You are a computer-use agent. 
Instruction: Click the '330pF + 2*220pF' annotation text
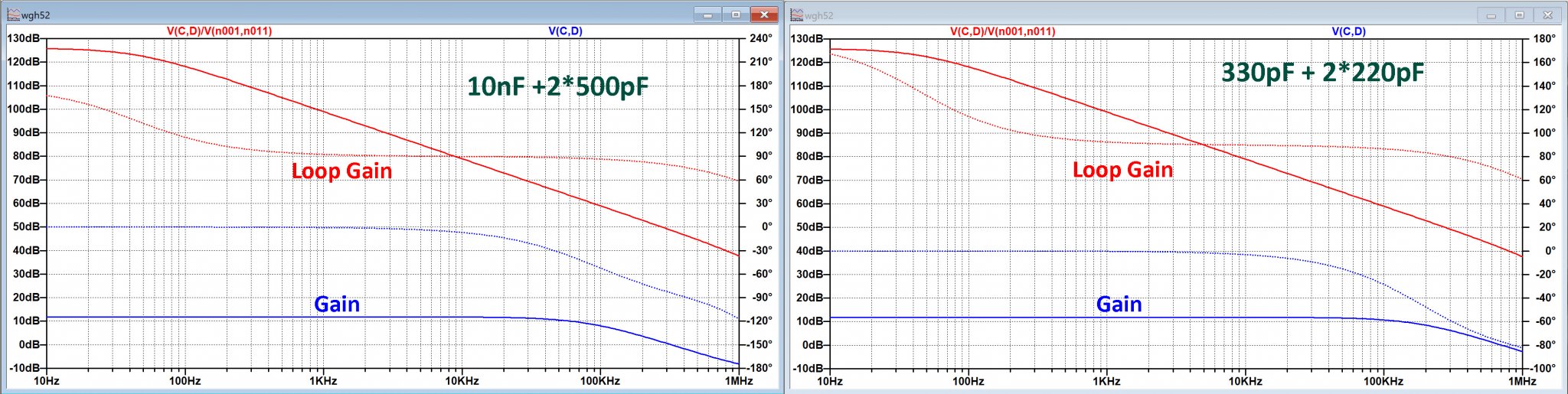[x=1322, y=73]
